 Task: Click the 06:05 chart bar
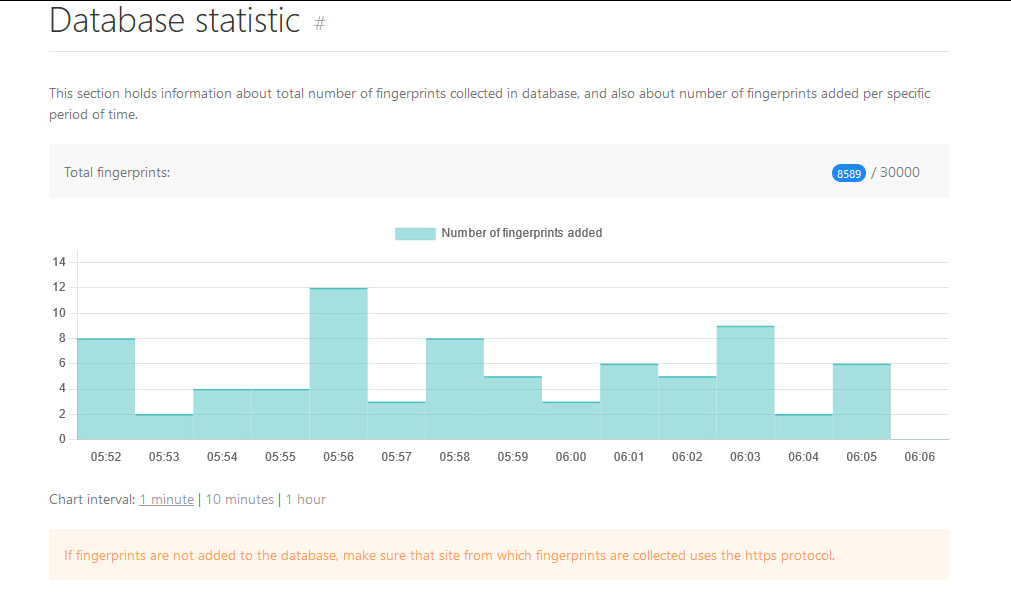[861, 402]
